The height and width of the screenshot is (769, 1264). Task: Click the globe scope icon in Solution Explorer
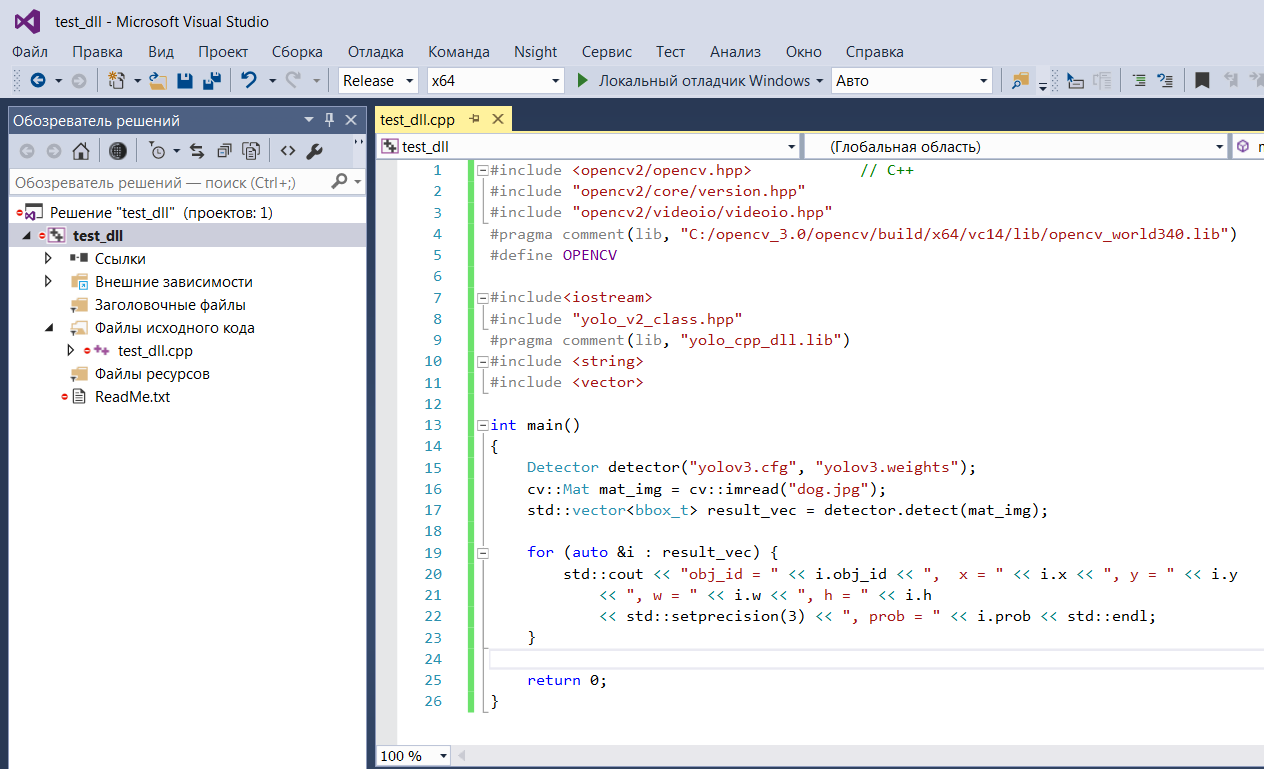[x=118, y=151]
